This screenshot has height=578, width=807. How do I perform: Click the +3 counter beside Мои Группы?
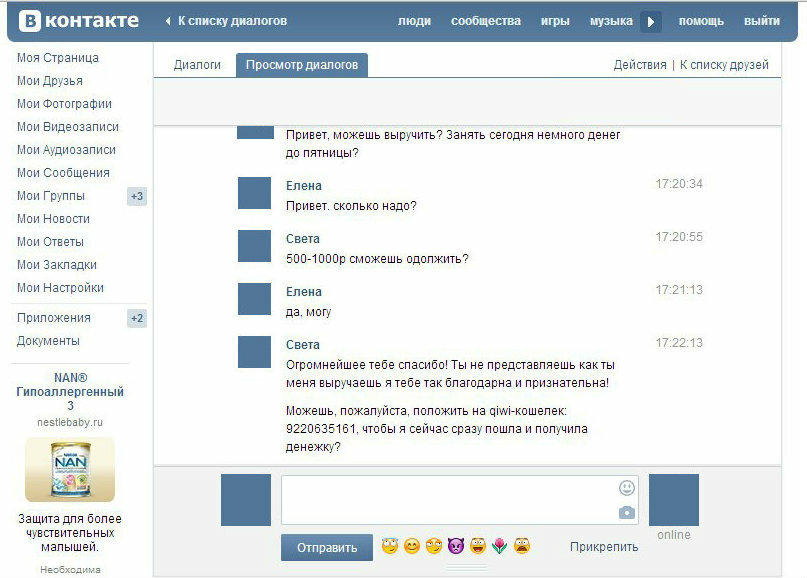pyautogui.click(x=137, y=196)
